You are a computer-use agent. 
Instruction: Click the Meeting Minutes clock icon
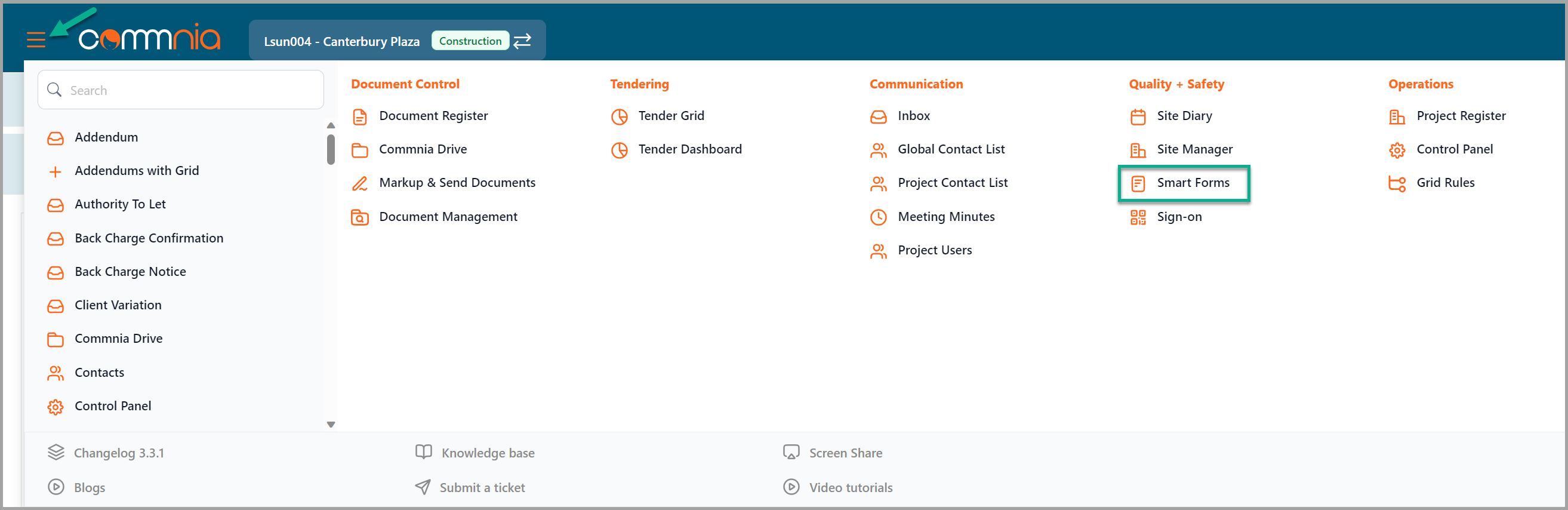pos(879,217)
